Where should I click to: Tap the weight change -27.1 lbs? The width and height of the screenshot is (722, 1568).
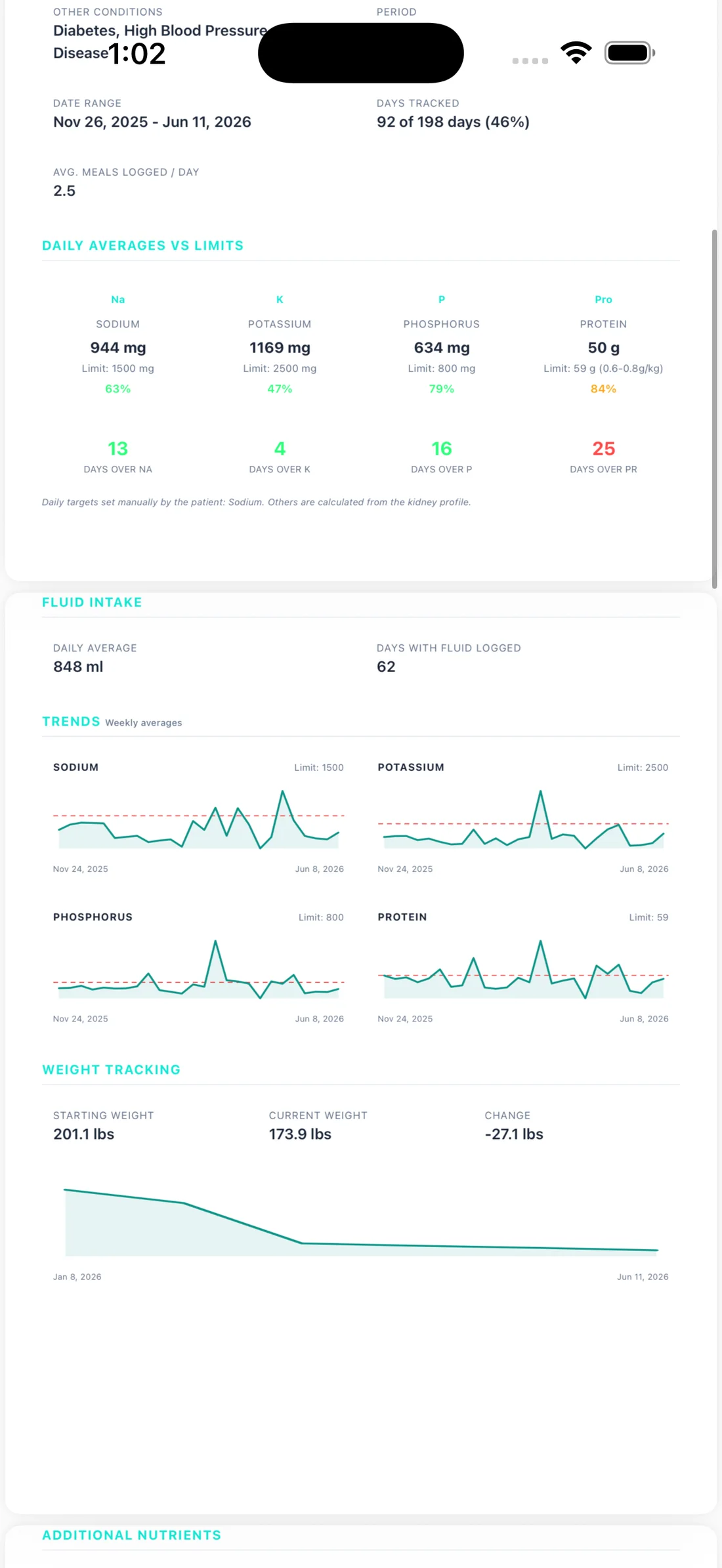[514, 1134]
